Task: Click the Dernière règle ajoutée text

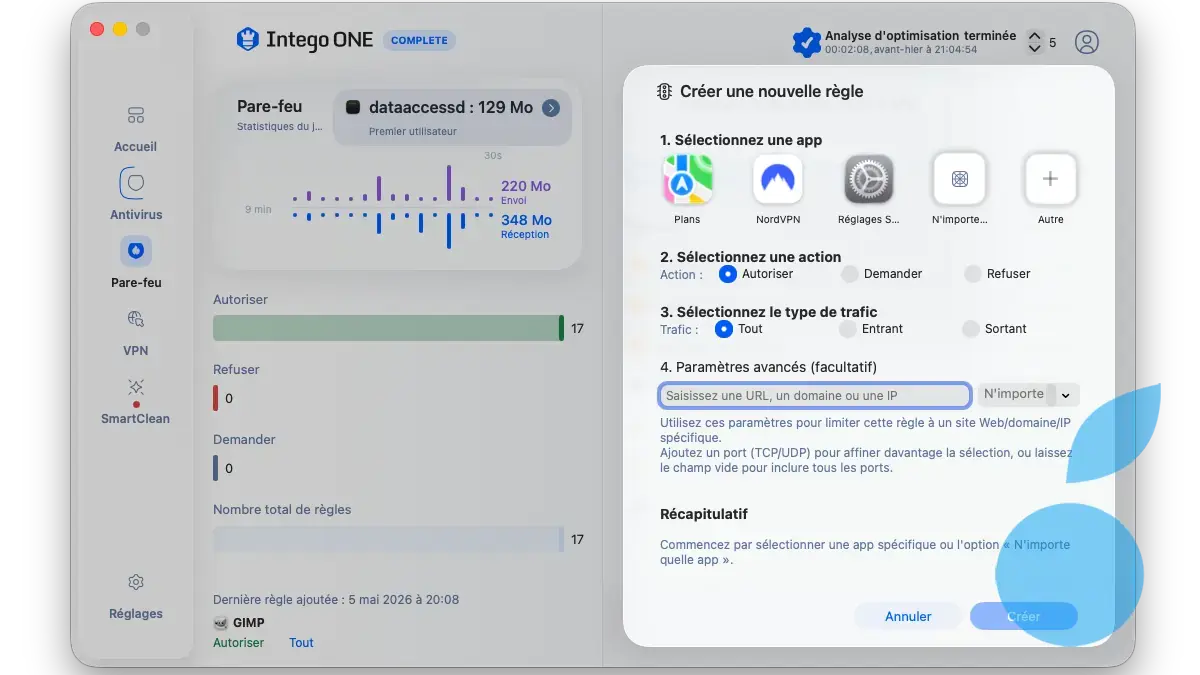Action: 336,599
